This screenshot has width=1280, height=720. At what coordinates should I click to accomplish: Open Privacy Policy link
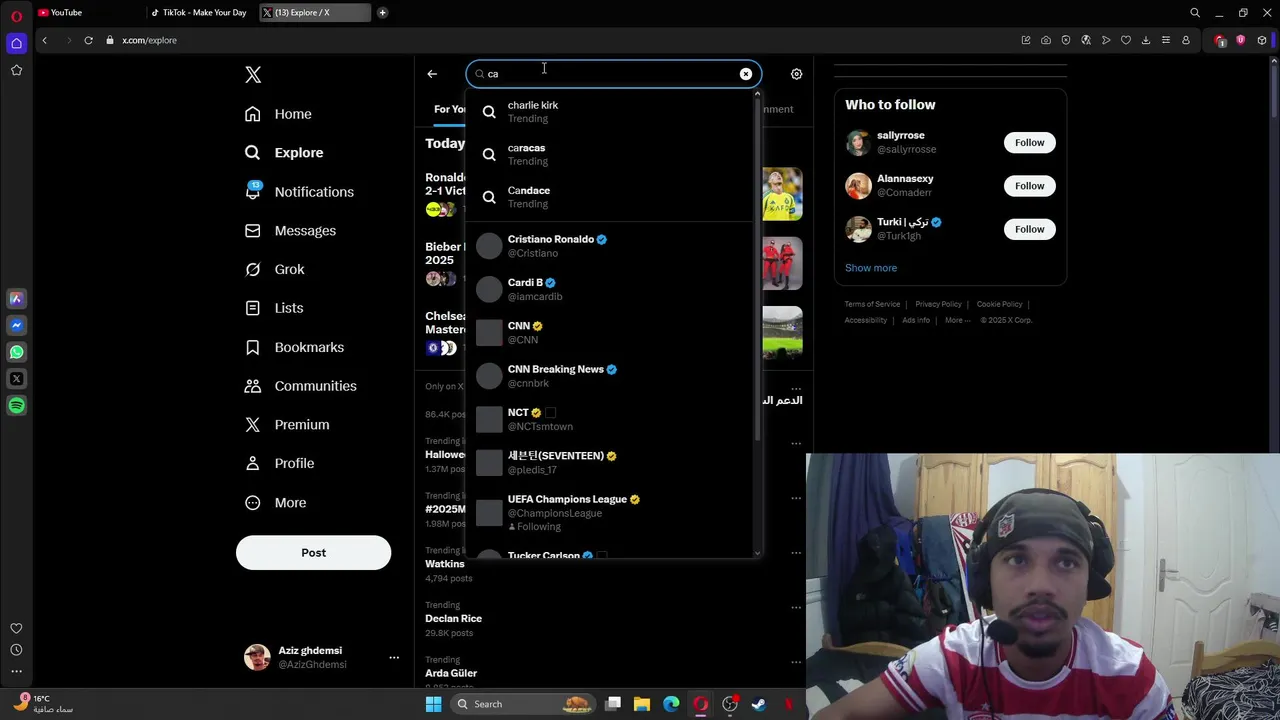(938, 304)
